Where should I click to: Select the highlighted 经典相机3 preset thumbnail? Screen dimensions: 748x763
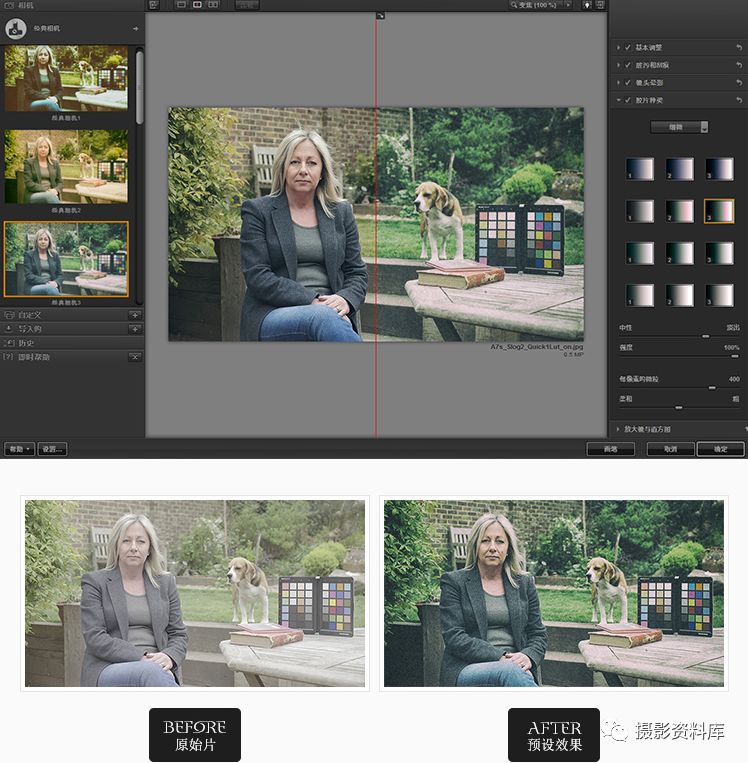tap(66, 259)
